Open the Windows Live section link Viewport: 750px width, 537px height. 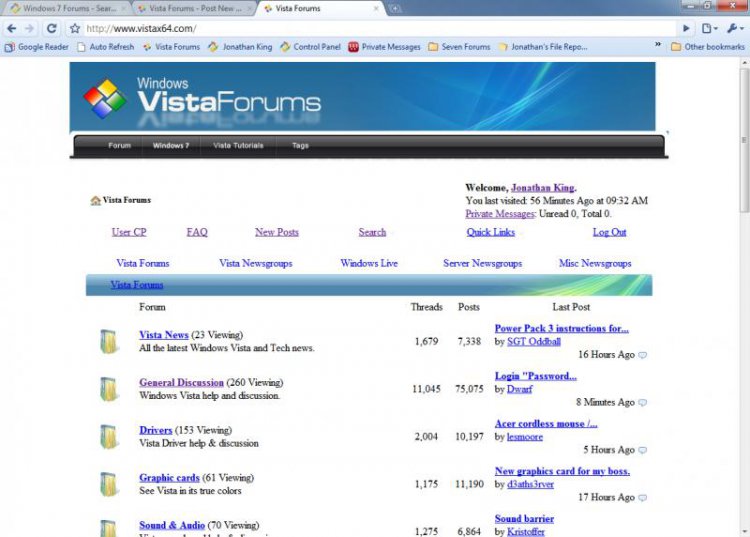369,263
